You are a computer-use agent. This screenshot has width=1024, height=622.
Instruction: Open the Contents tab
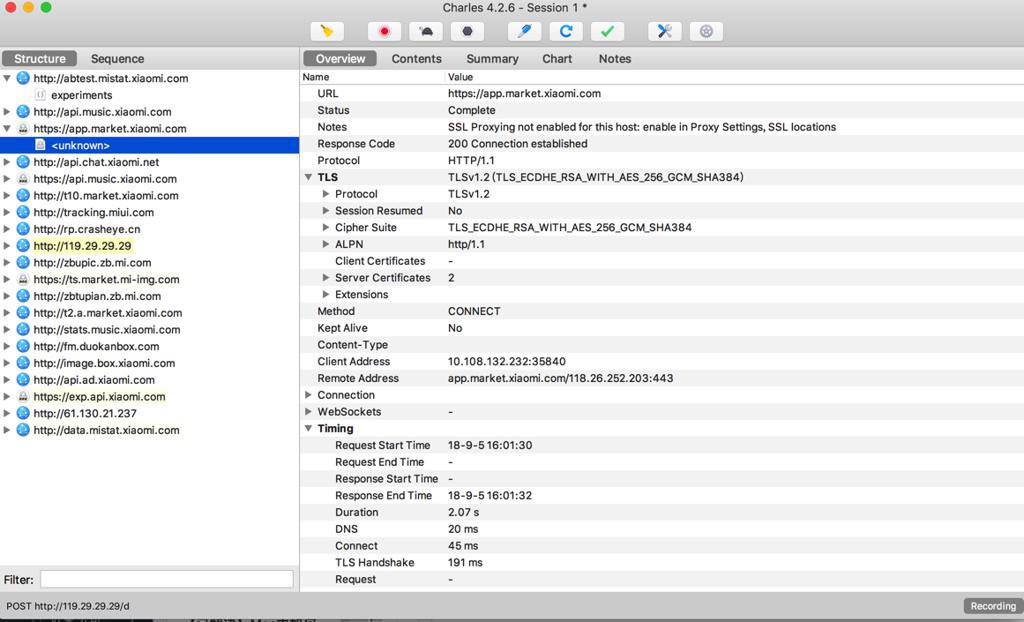[417, 59]
